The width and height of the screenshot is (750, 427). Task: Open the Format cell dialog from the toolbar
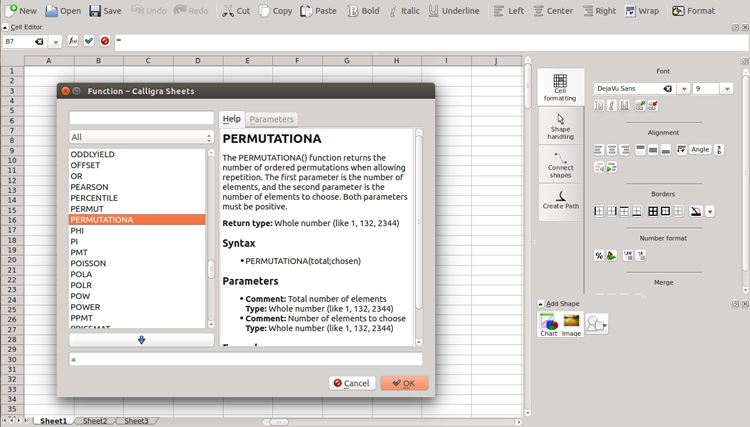(694, 11)
